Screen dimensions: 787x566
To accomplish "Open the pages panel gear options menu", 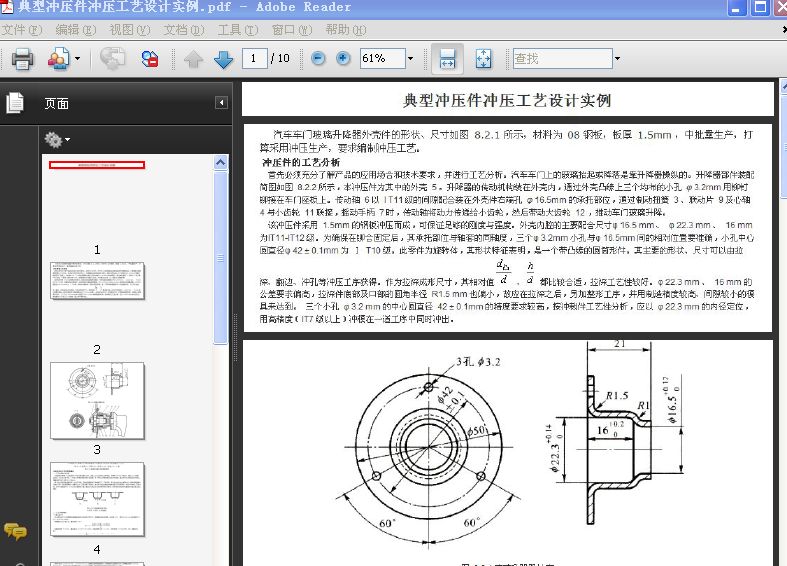I will pos(57,139).
